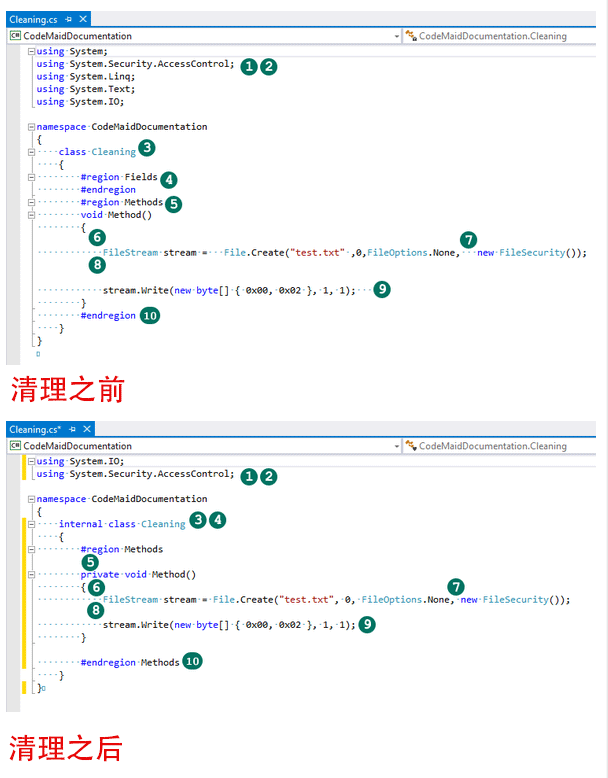Click stream.Write line in Cleaning.cs editor
This screenshot has height=778, width=608.
click(x=229, y=290)
